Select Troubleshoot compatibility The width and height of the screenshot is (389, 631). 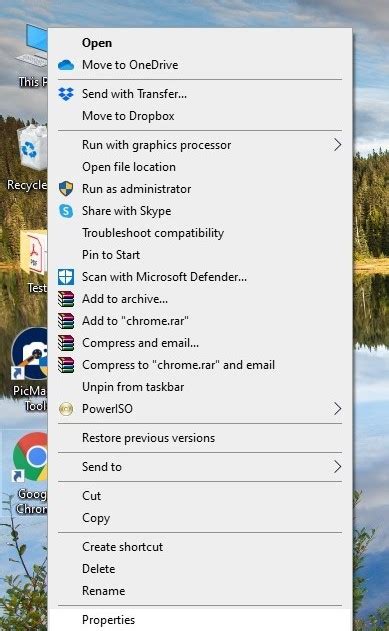200,233
